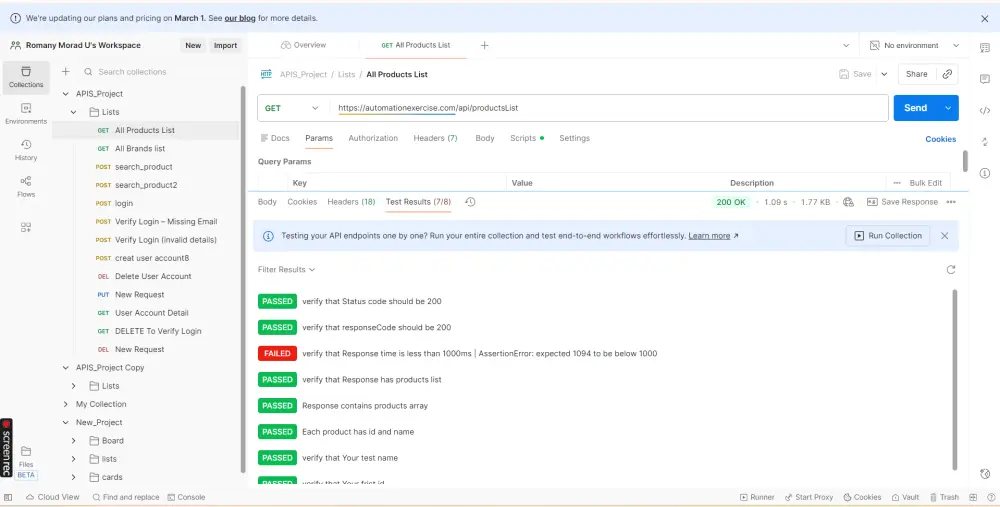Click the request URL field
The width and height of the screenshot is (1000, 507).
609,108
